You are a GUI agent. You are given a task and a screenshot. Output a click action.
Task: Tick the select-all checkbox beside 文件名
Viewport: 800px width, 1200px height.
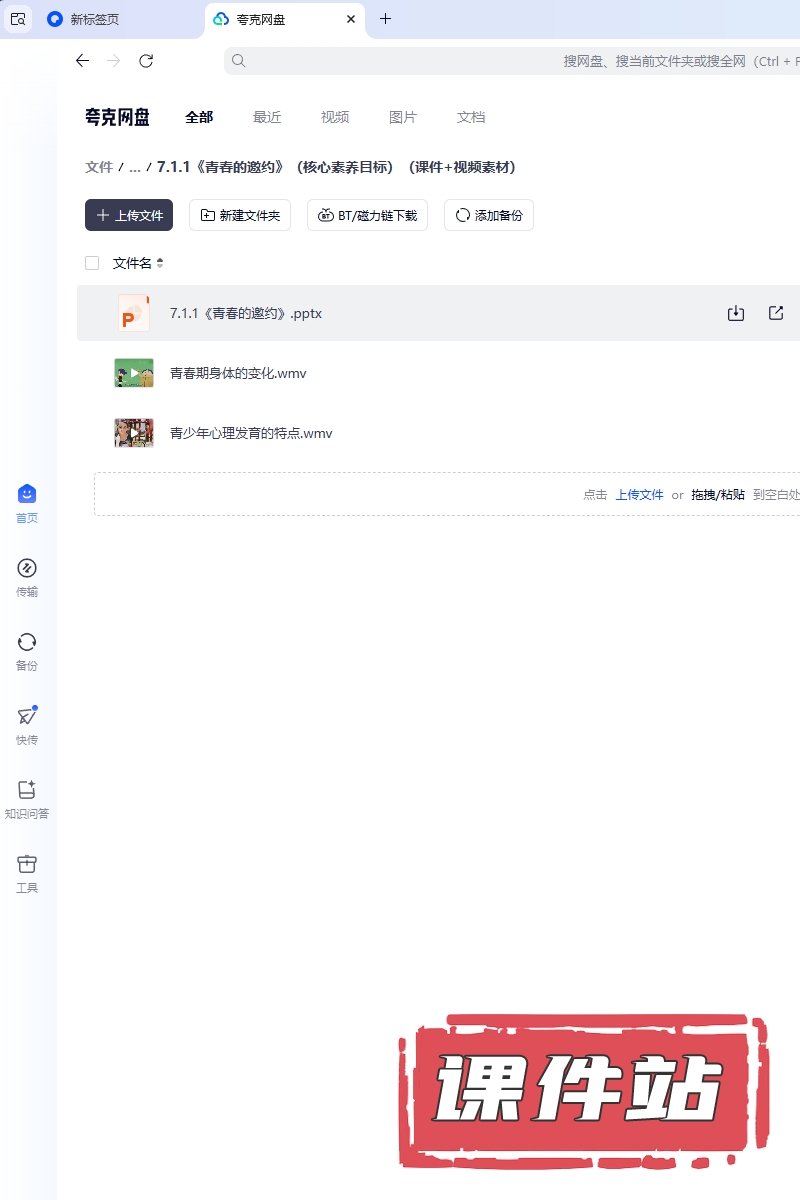(92, 263)
